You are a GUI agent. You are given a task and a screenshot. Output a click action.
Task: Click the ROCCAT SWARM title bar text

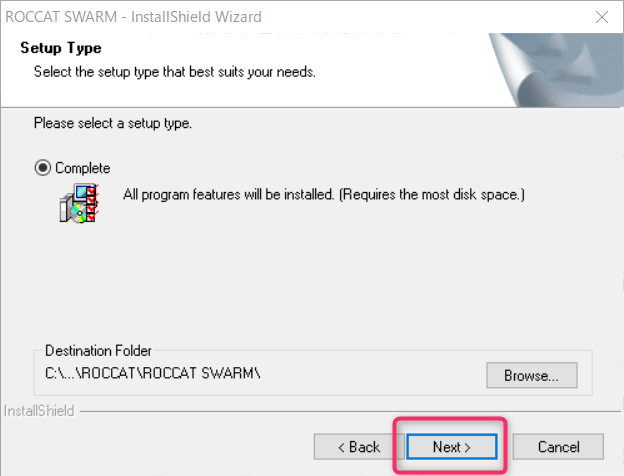(133, 17)
